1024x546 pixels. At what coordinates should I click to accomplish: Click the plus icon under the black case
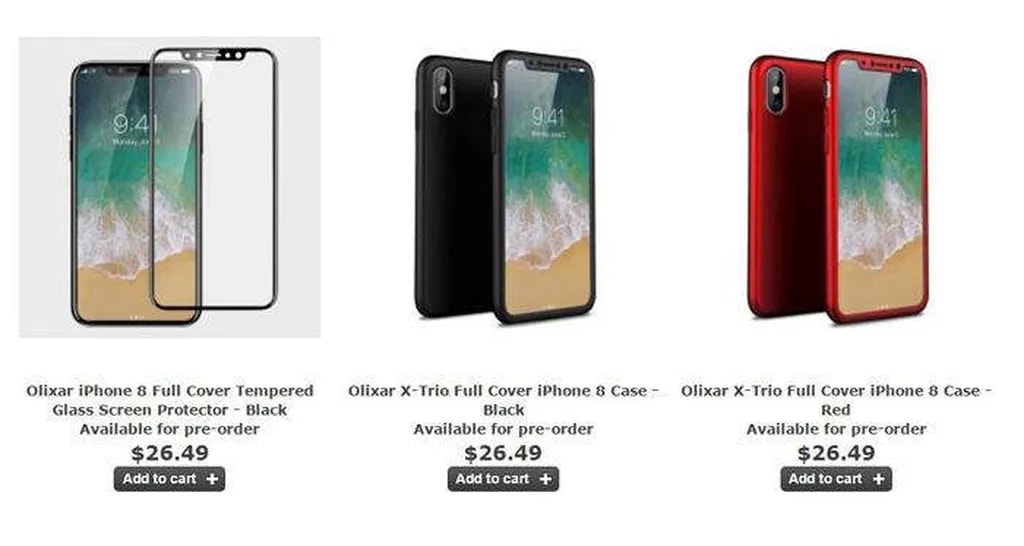[545, 479]
